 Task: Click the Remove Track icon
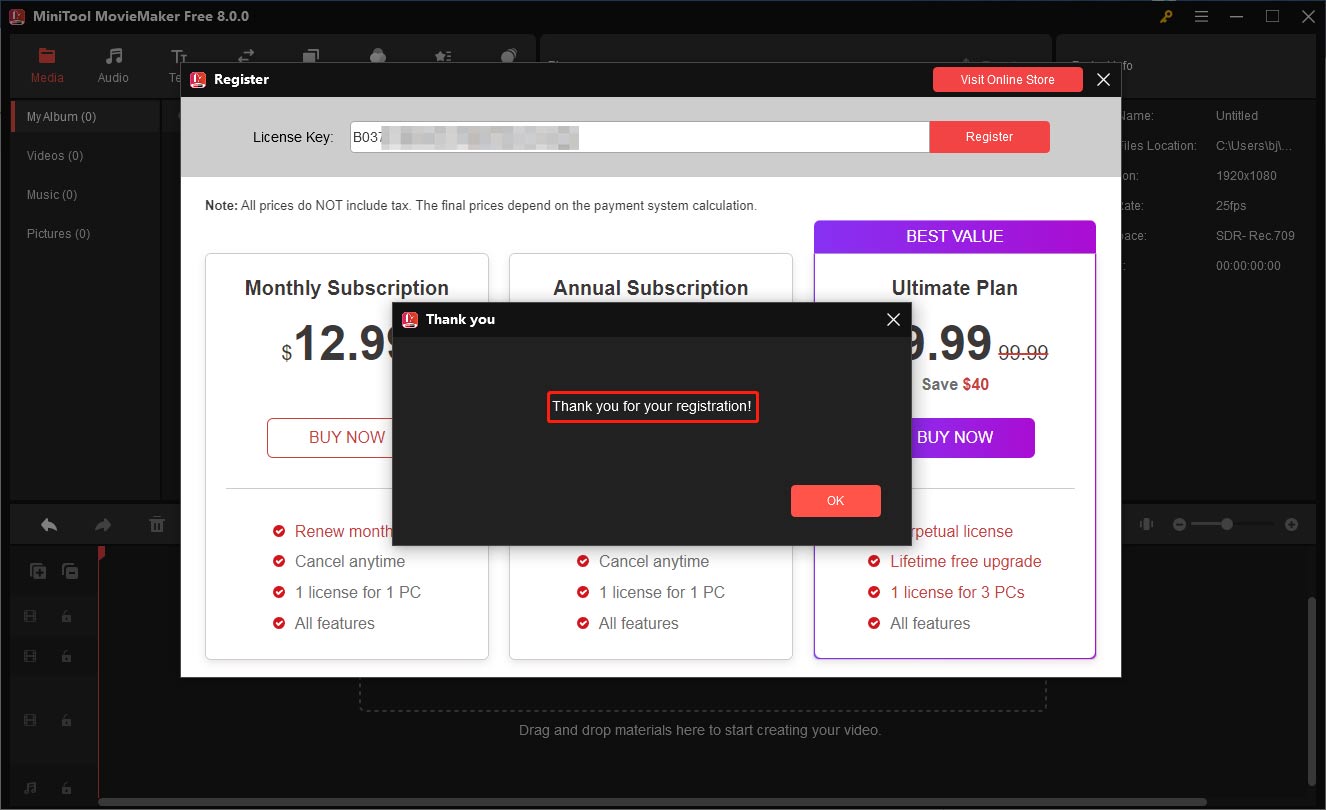click(x=70, y=571)
